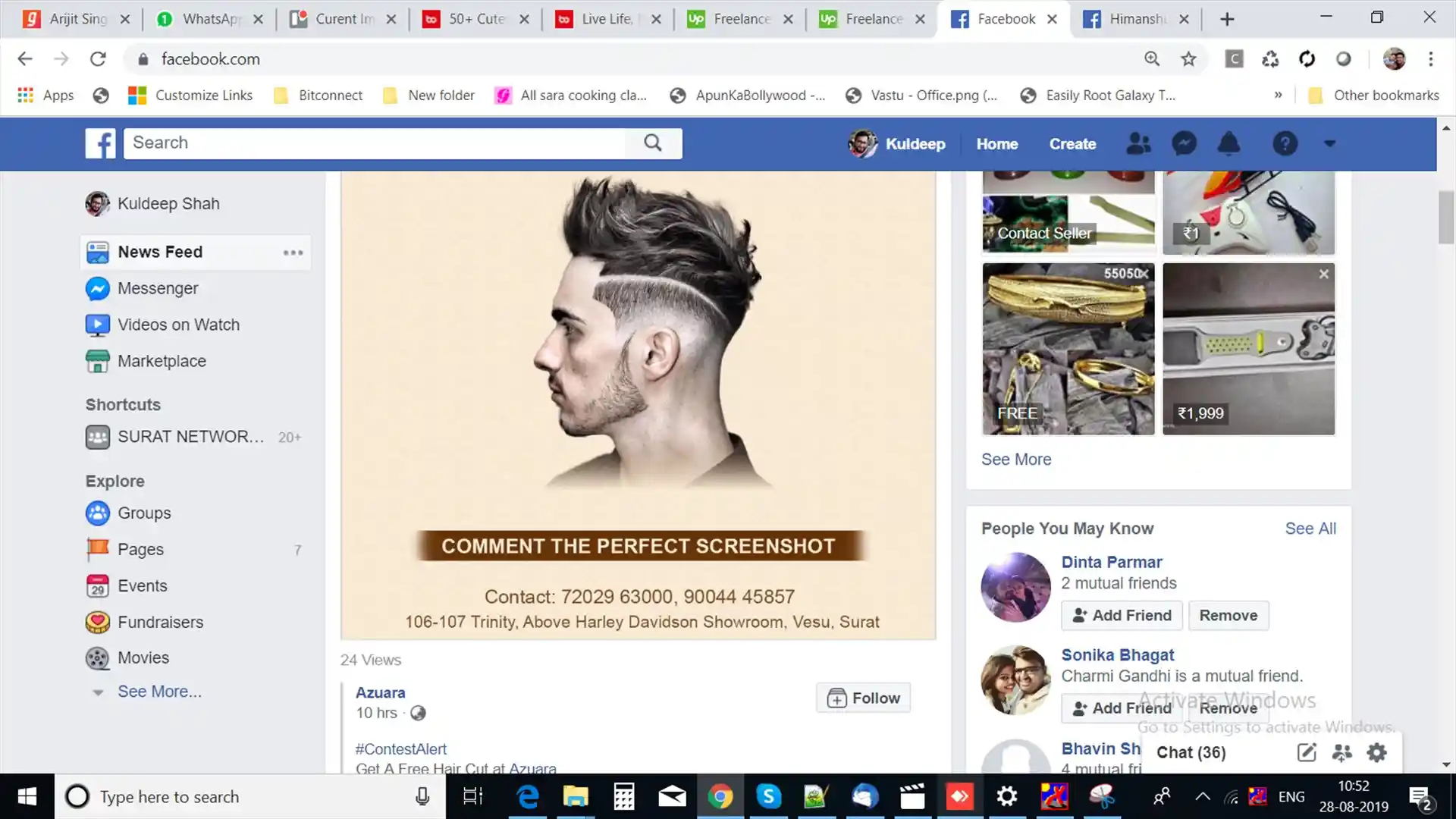Open Marketplace from left sidebar
1456x819 pixels.
(x=162, y=361)
